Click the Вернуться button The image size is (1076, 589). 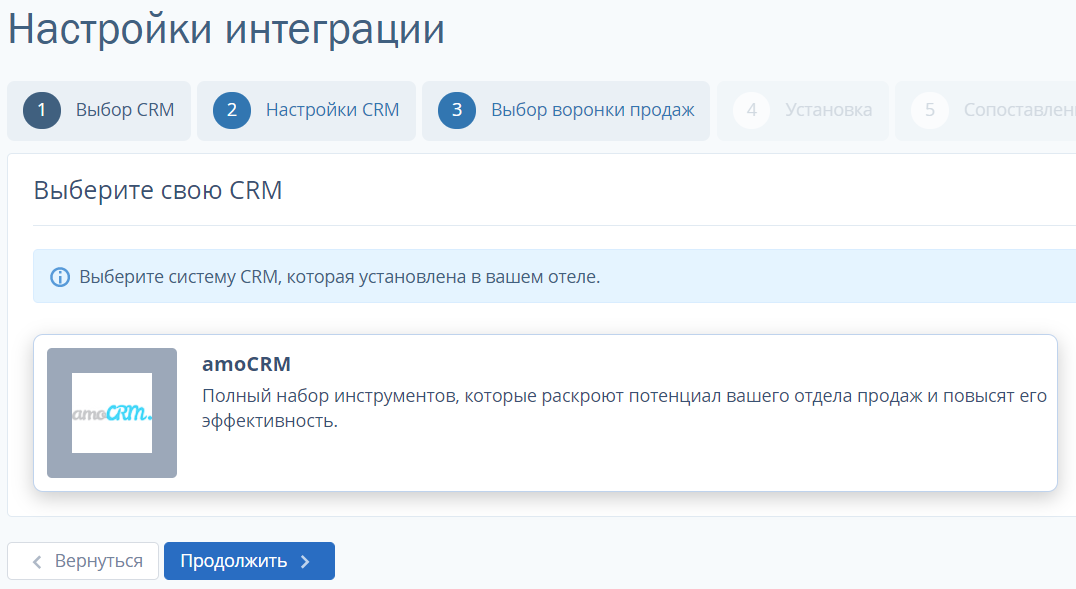[x=83, y=561]
